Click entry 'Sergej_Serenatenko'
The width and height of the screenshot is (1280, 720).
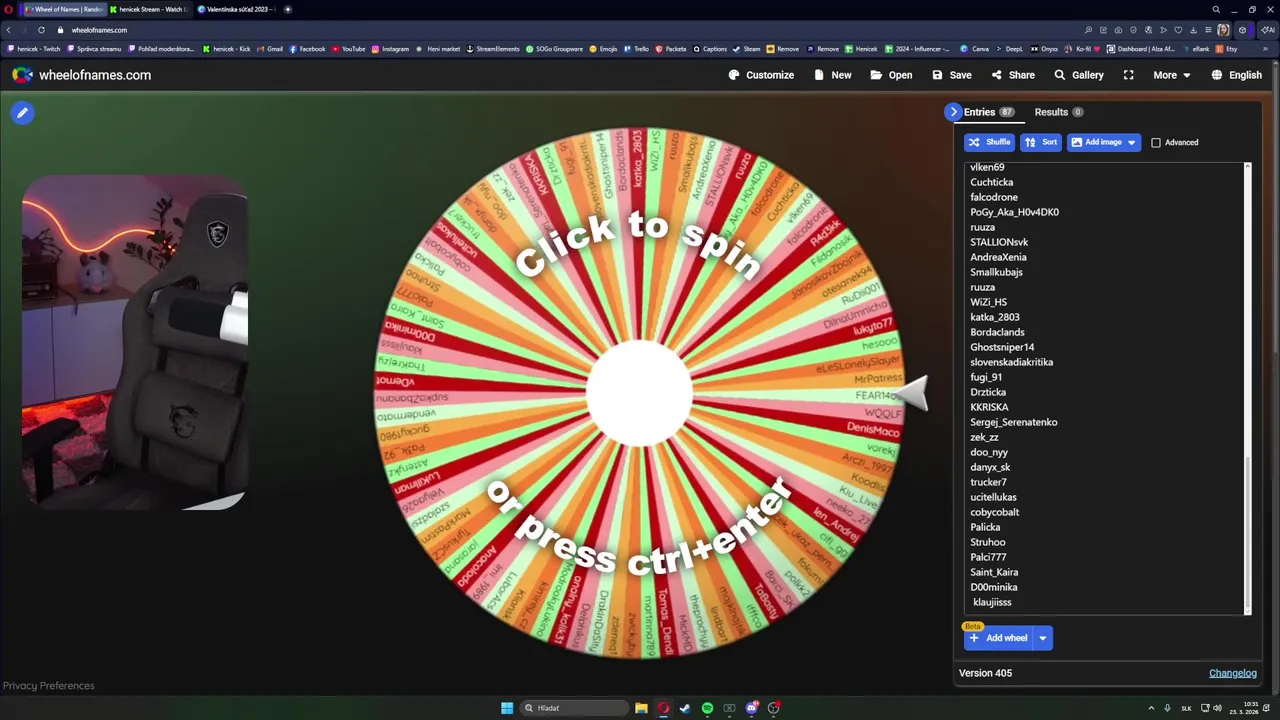coord(1013,422)
